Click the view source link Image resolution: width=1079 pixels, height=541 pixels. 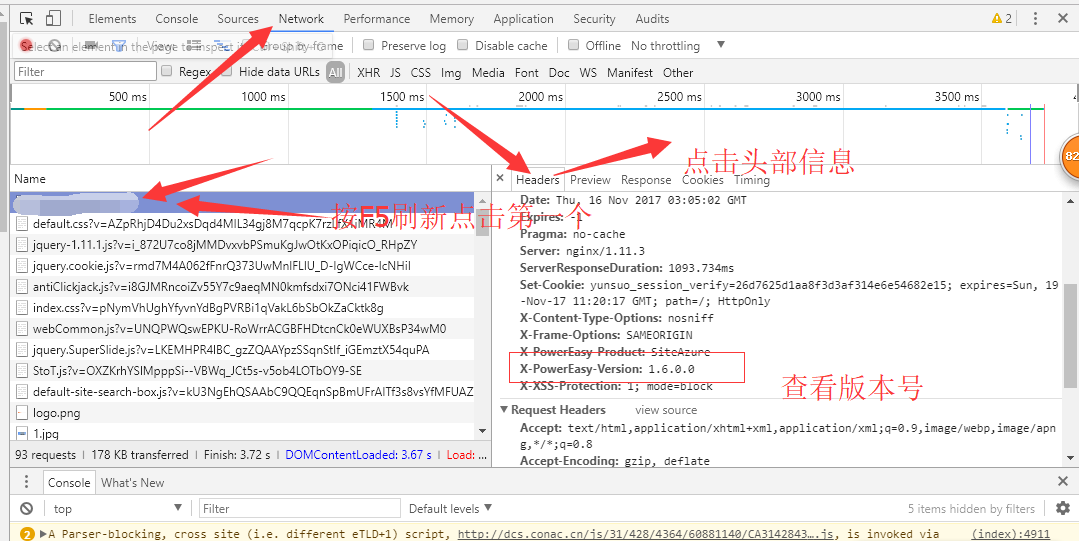[x=666, y=410]
